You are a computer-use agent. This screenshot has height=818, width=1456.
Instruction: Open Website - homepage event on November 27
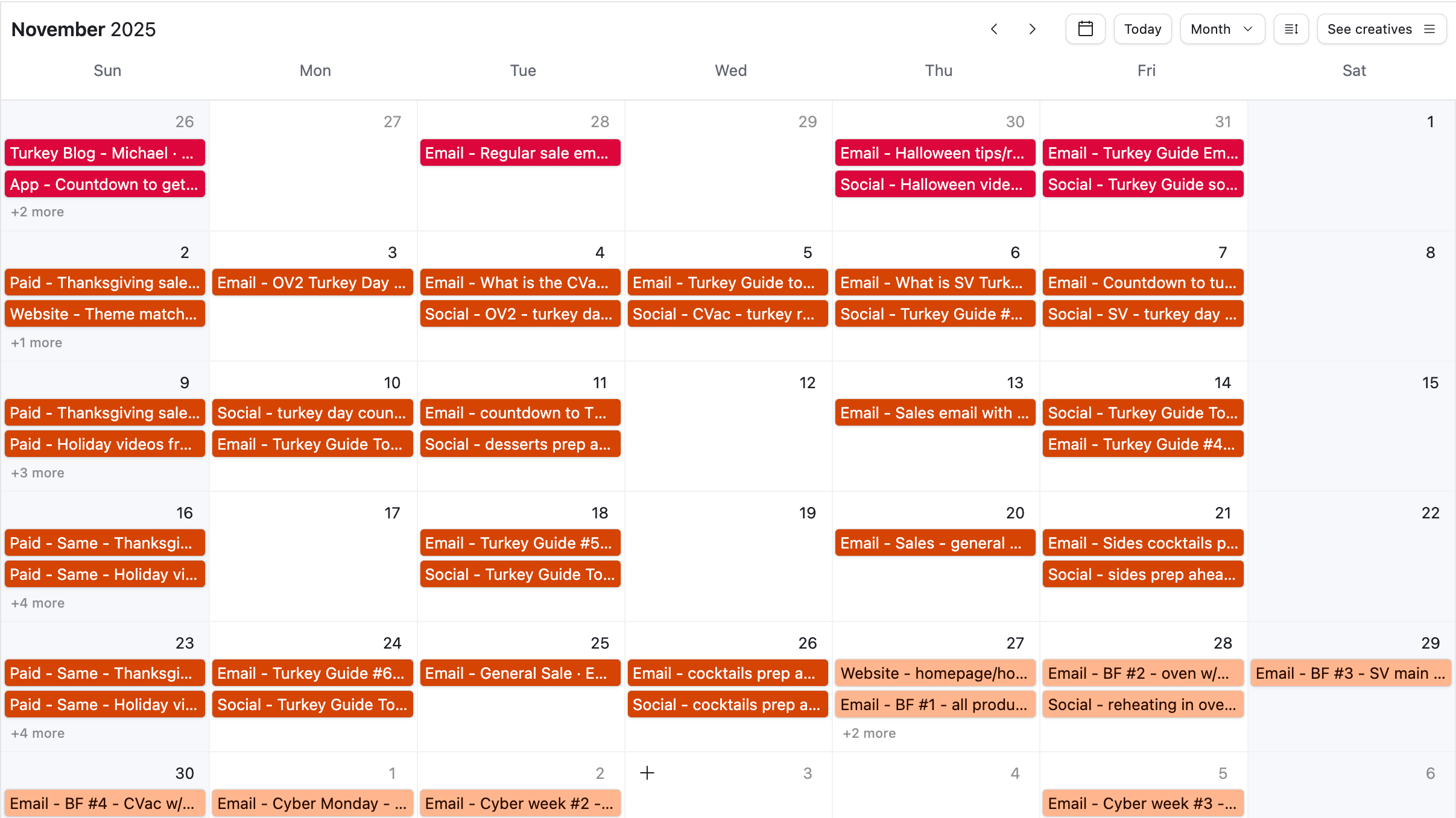coord(935,673)
